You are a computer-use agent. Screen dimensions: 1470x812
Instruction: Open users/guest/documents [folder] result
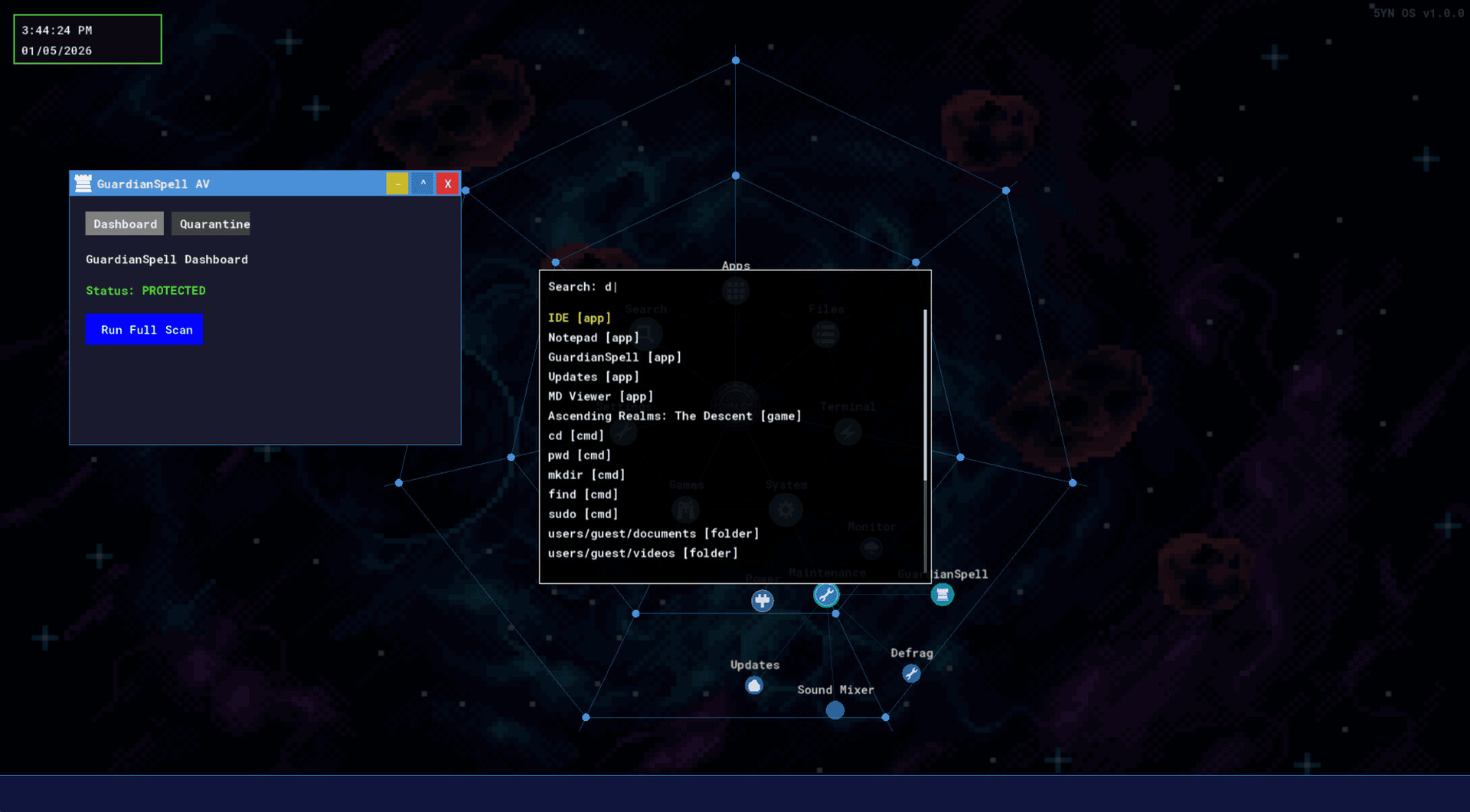[654, 533]
